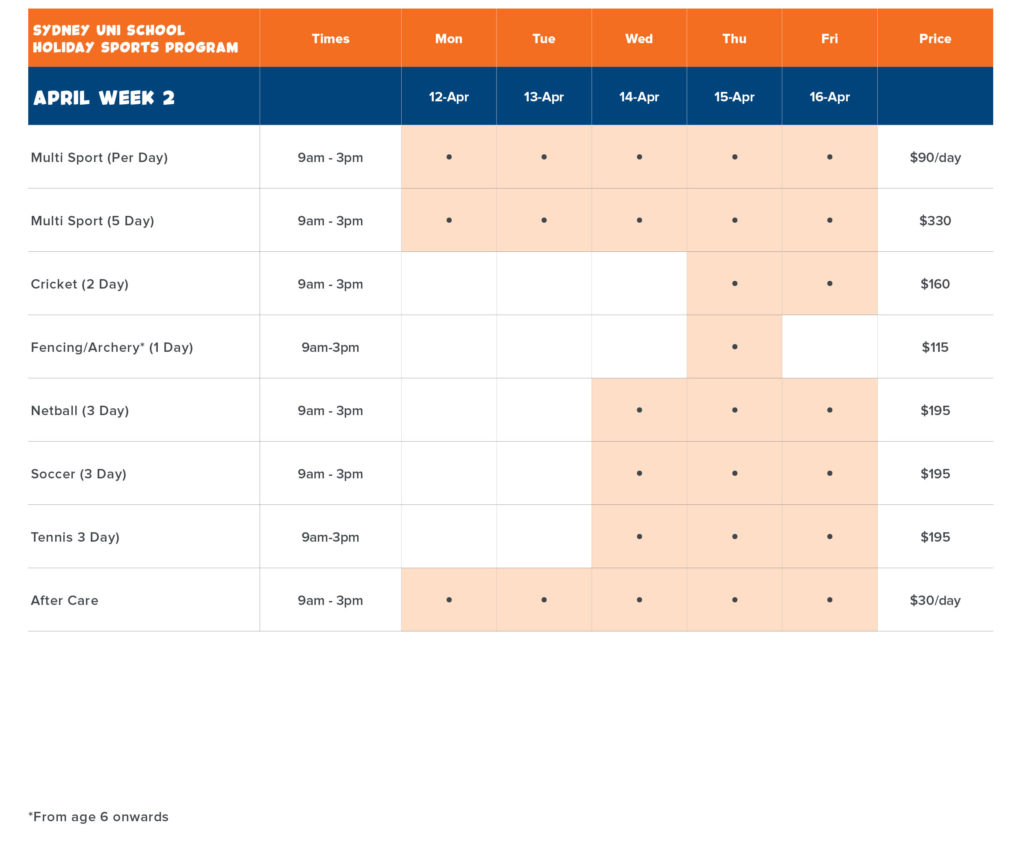This screenshot has width=1024, height=852.
Task: Select the 'After Care' row label
Action: point(65,601)
